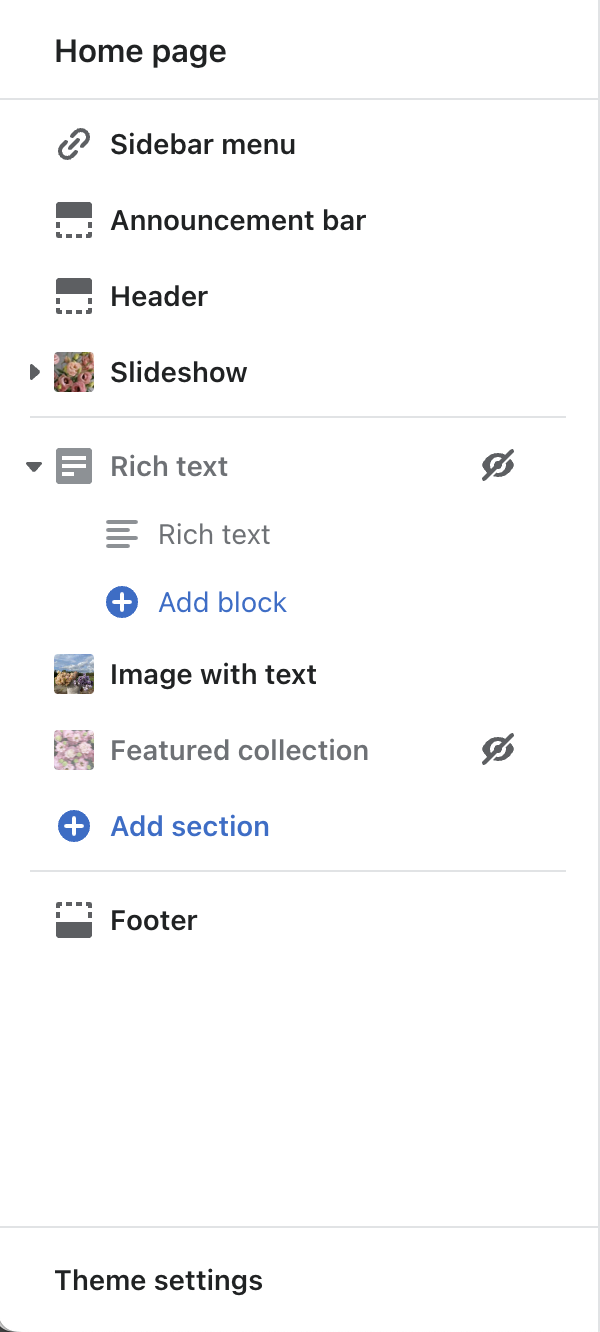Collapse the Rich text section
This screenshot has height=1332, width=600.
(35, 467)
